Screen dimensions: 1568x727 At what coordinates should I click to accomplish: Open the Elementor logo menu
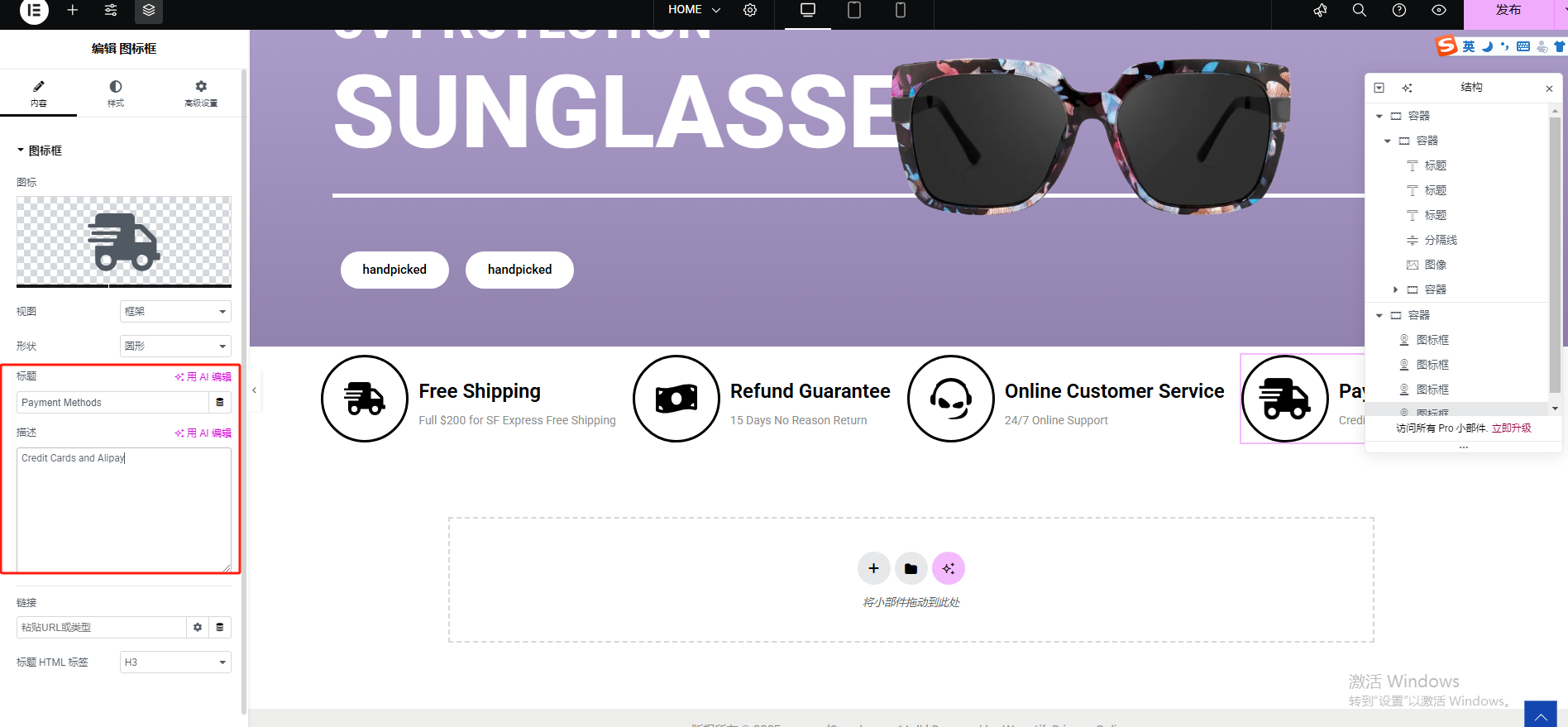pos(34,11)
